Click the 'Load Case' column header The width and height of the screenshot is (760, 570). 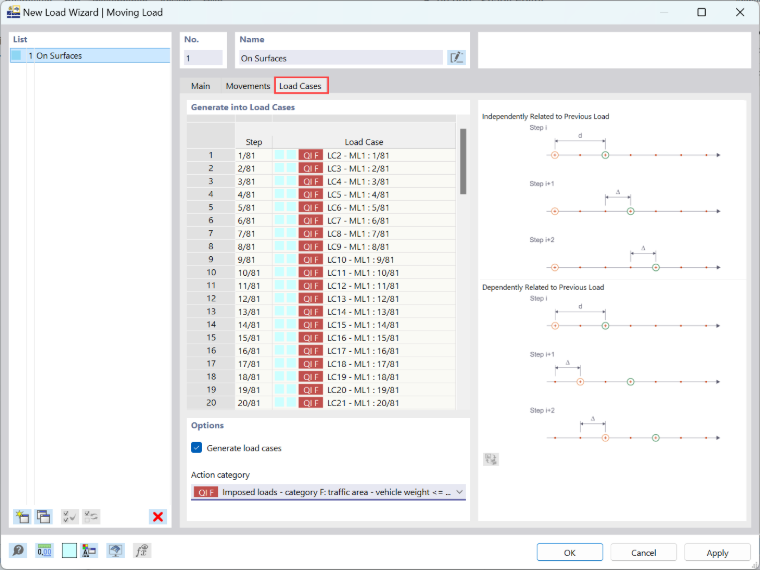pos(364,142)
